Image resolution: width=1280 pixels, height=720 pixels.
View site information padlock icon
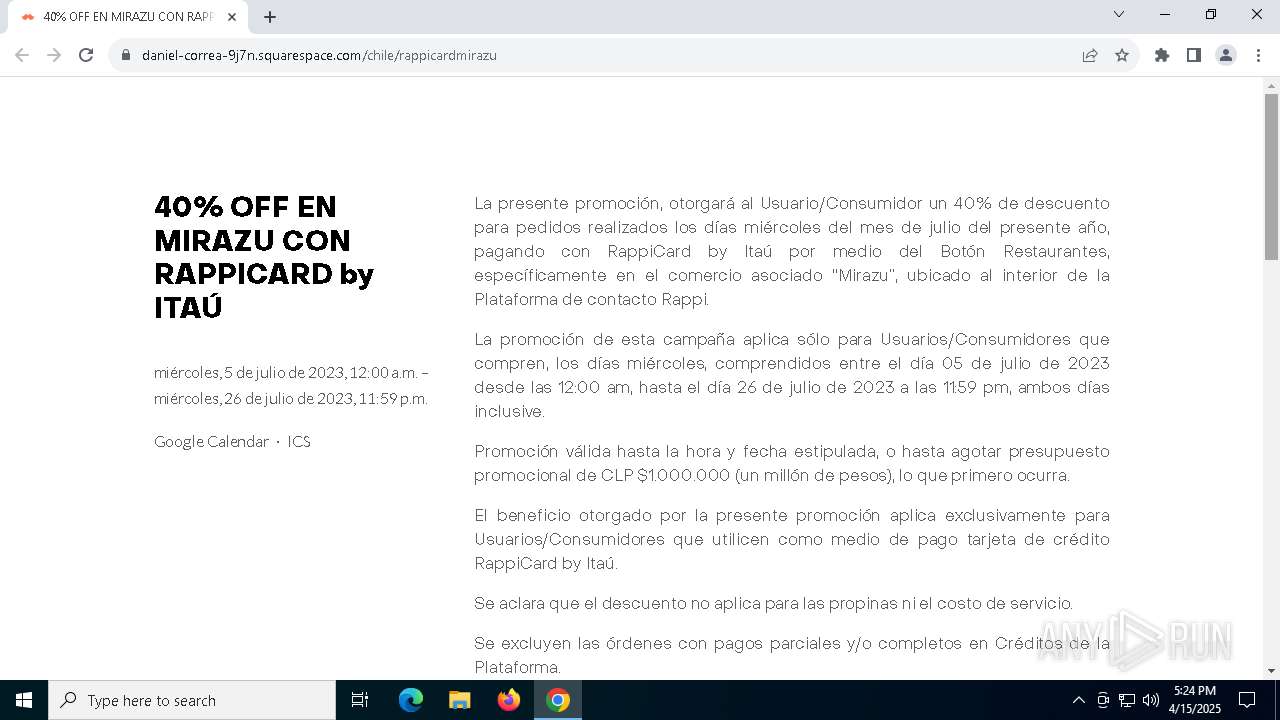point(126,55)
